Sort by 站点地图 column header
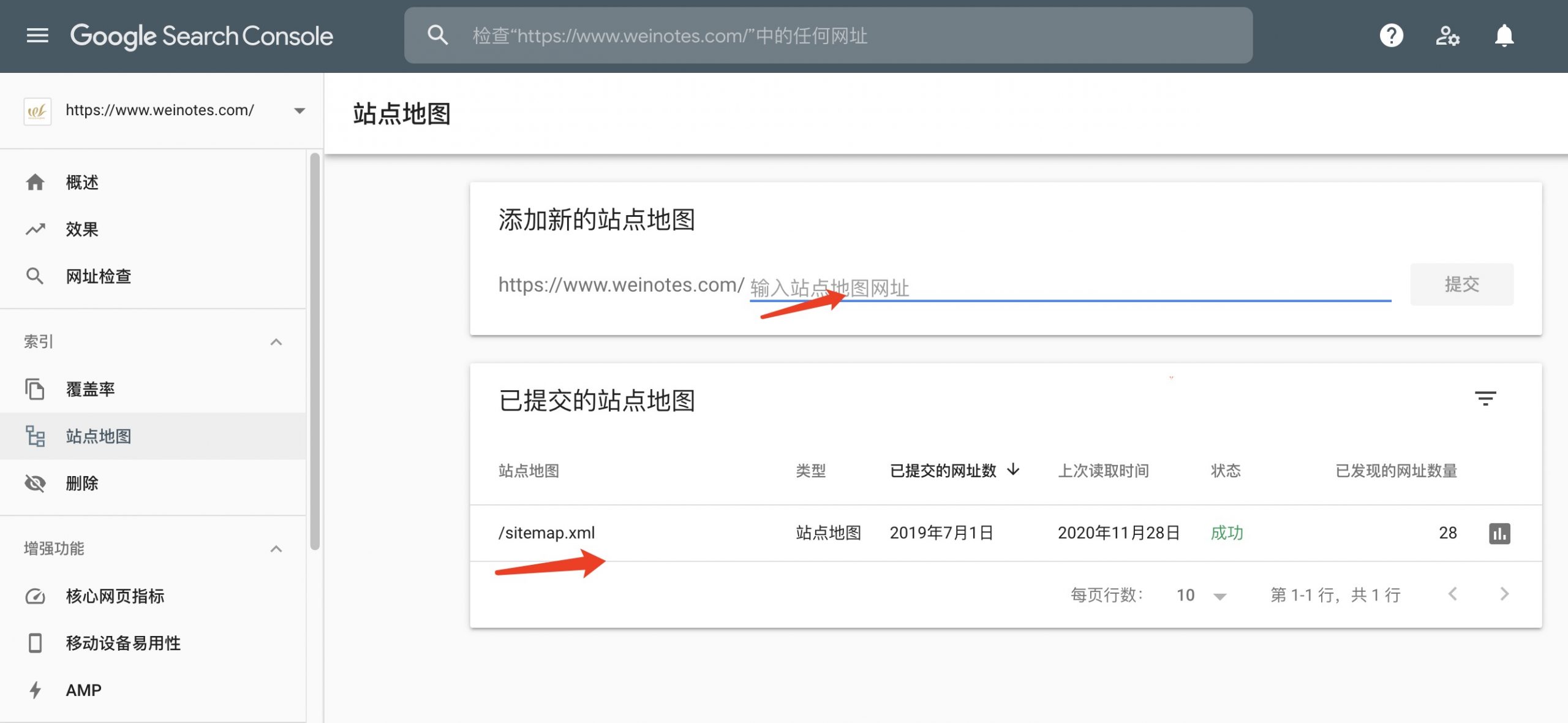 [x=529, y=471]
